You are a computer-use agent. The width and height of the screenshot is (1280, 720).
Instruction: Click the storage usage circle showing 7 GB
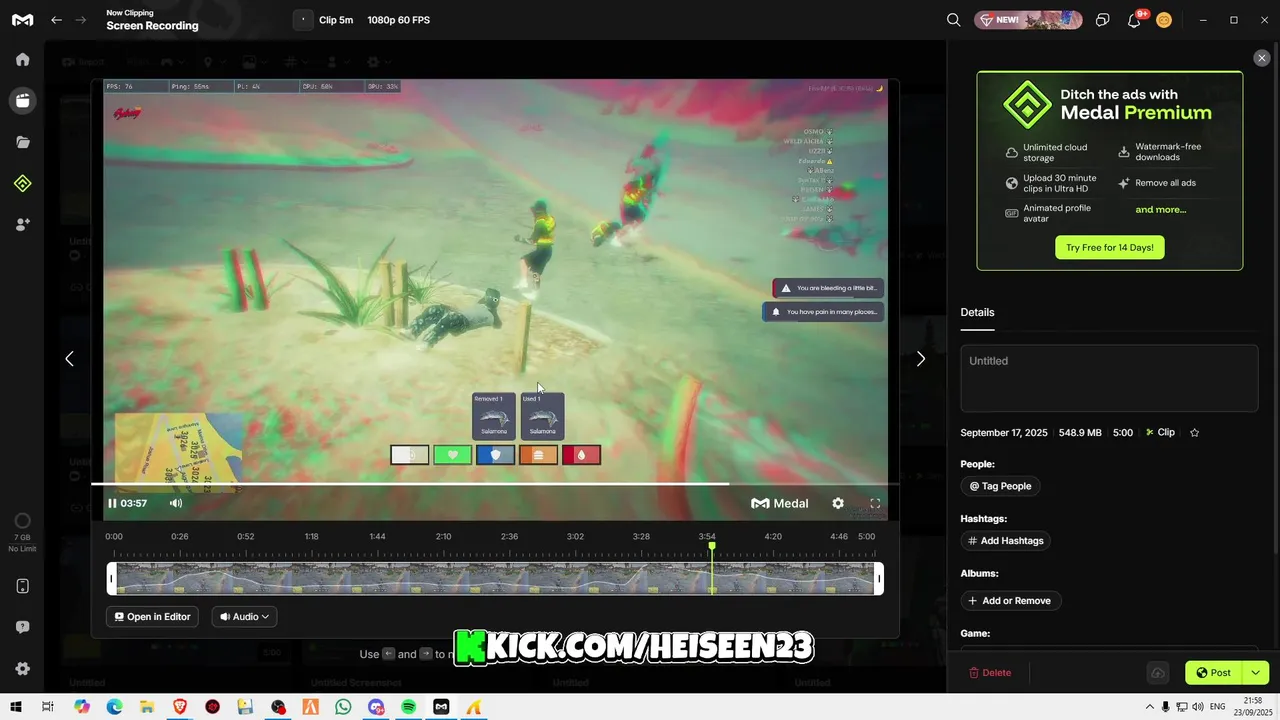pyautogui.click(x=22, y=521)
